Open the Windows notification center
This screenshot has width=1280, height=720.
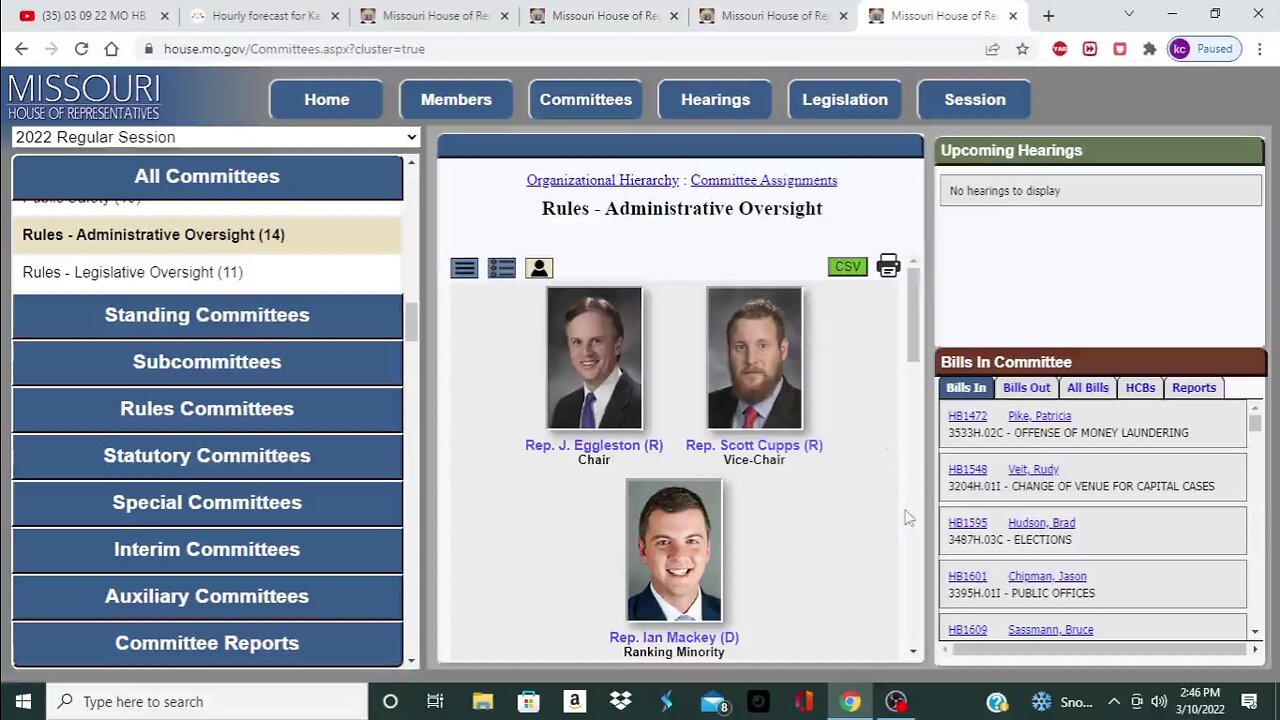1249,701
